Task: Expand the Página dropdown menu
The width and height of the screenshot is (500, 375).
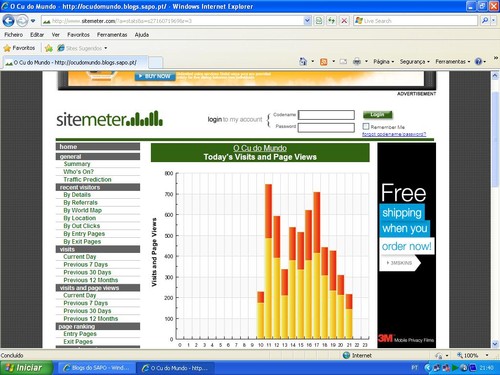Action: click(x=383, y=62)
